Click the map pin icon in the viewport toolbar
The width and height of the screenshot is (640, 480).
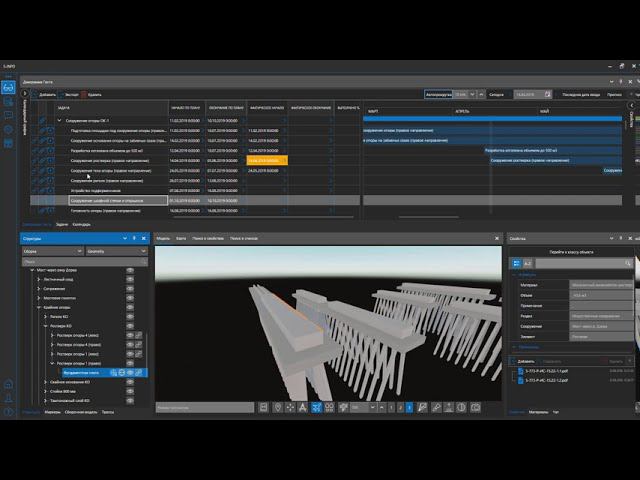click(x=278, y=407)
